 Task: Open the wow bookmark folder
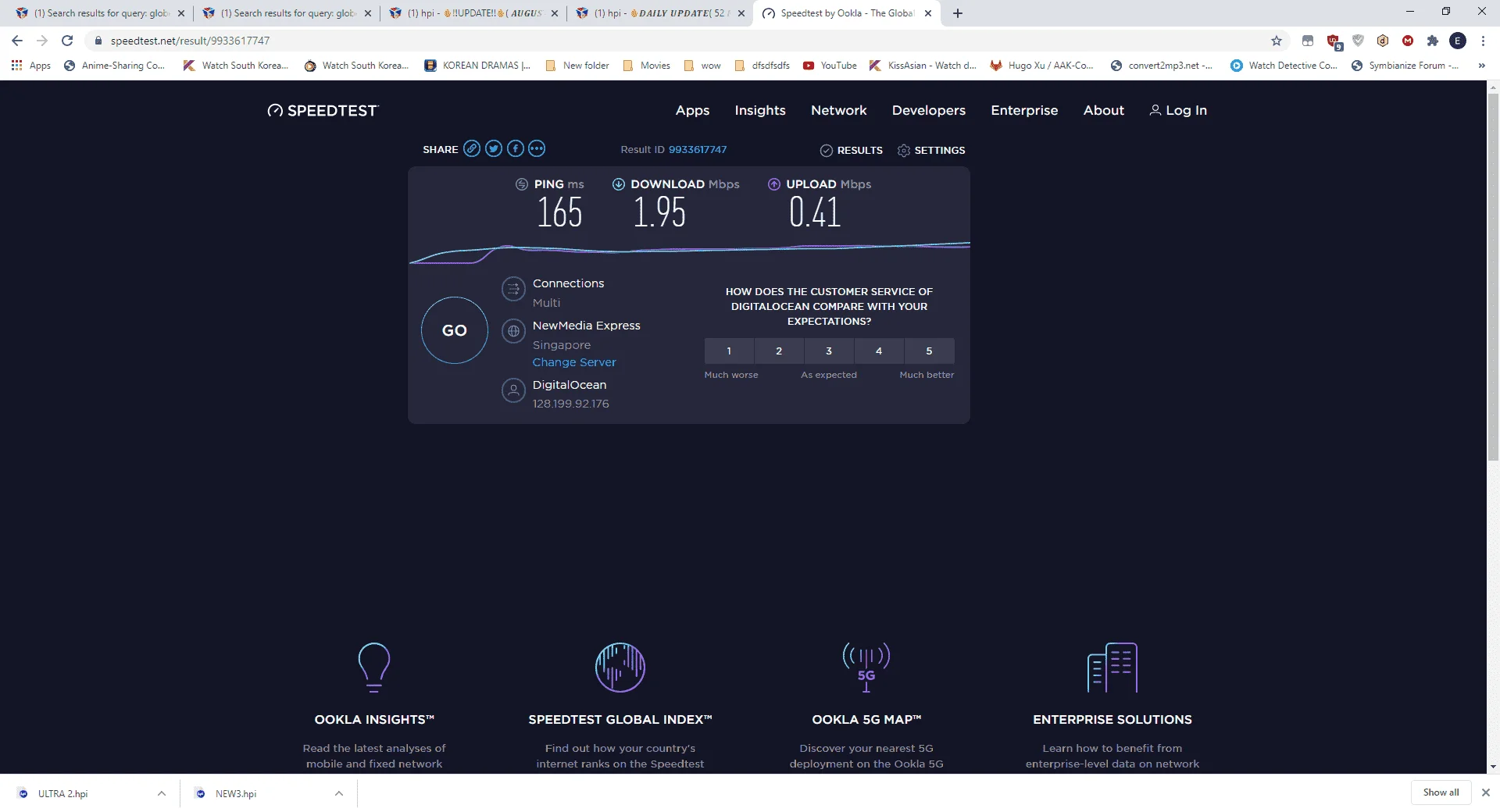point(702,66)
